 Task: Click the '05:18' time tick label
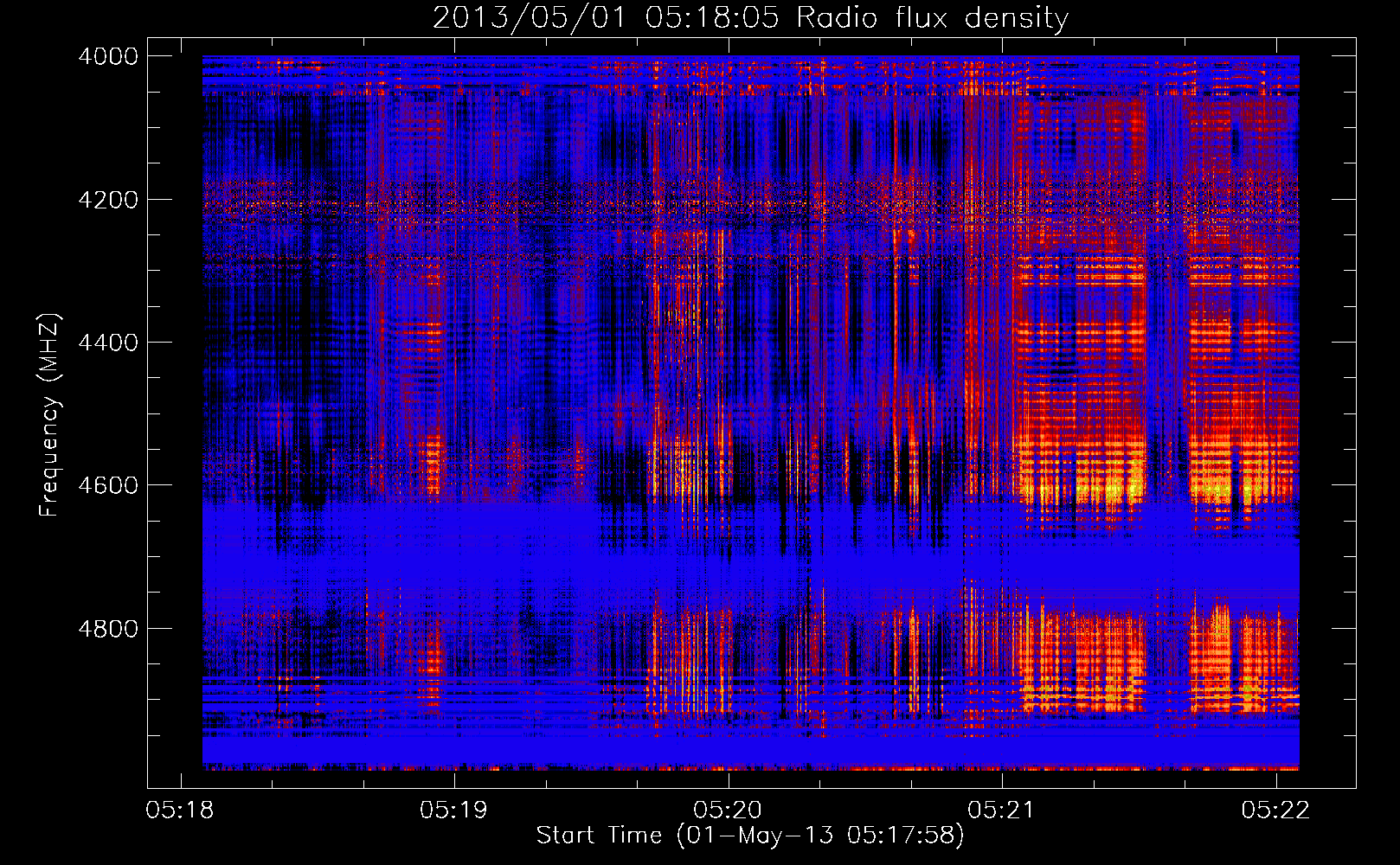(x=180, y=810)
